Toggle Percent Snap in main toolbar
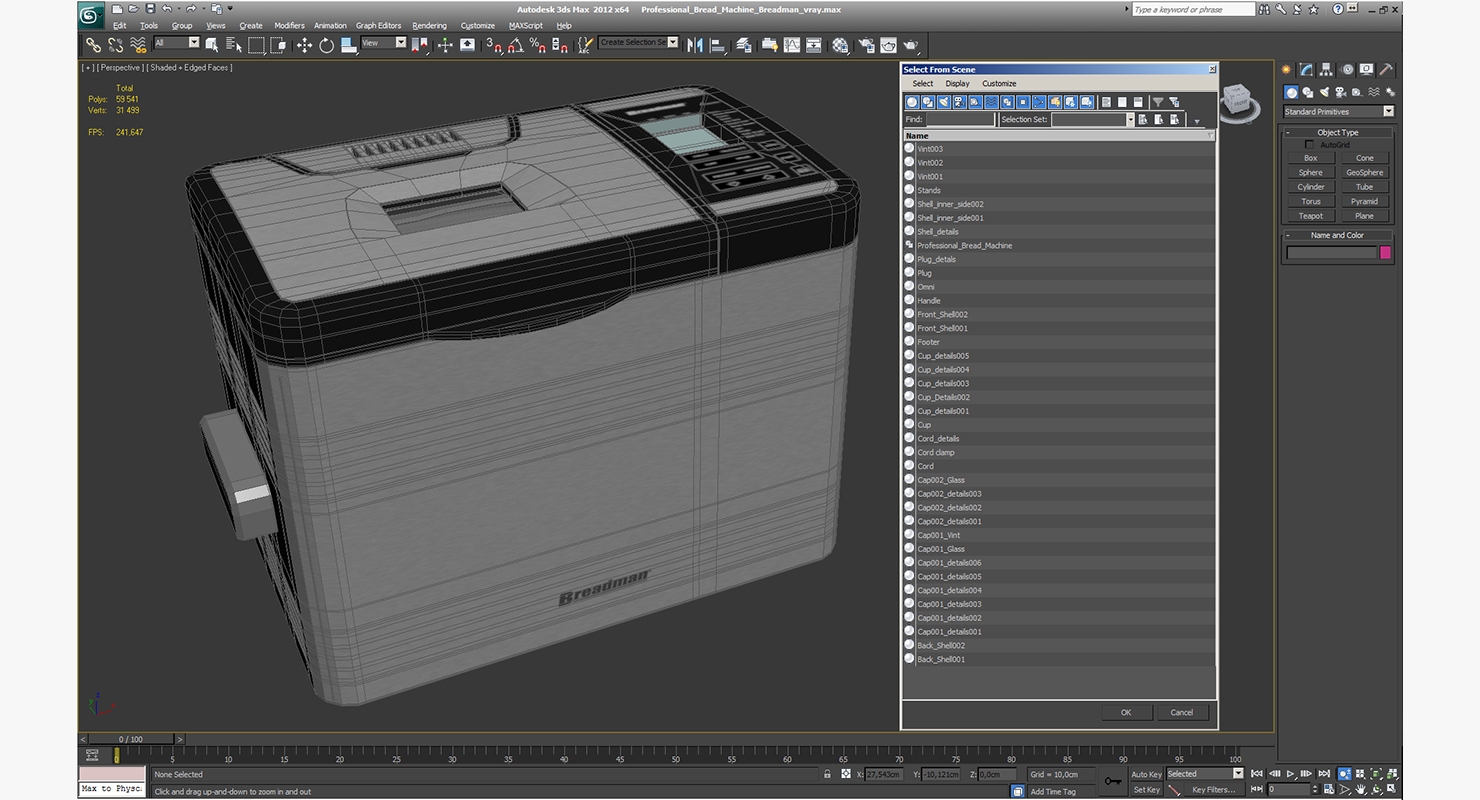This screenshot has height=800, width=1480. (x=538, y=45)
